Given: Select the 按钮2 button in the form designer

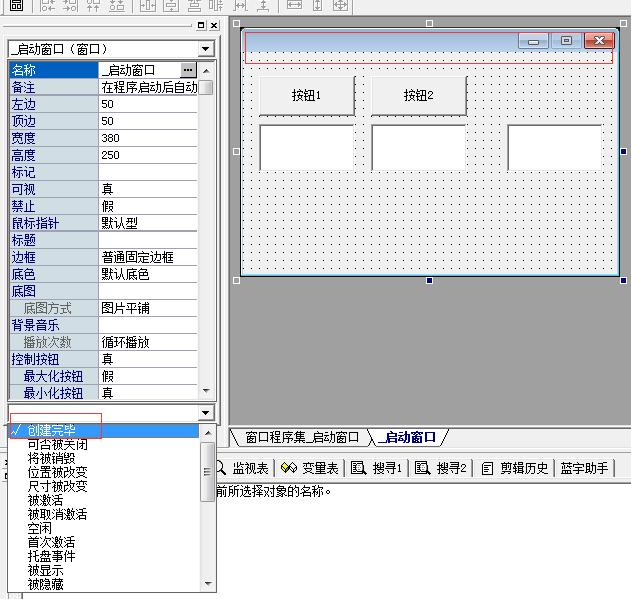Looking at the screenshot, I should (x=419, y=96).
